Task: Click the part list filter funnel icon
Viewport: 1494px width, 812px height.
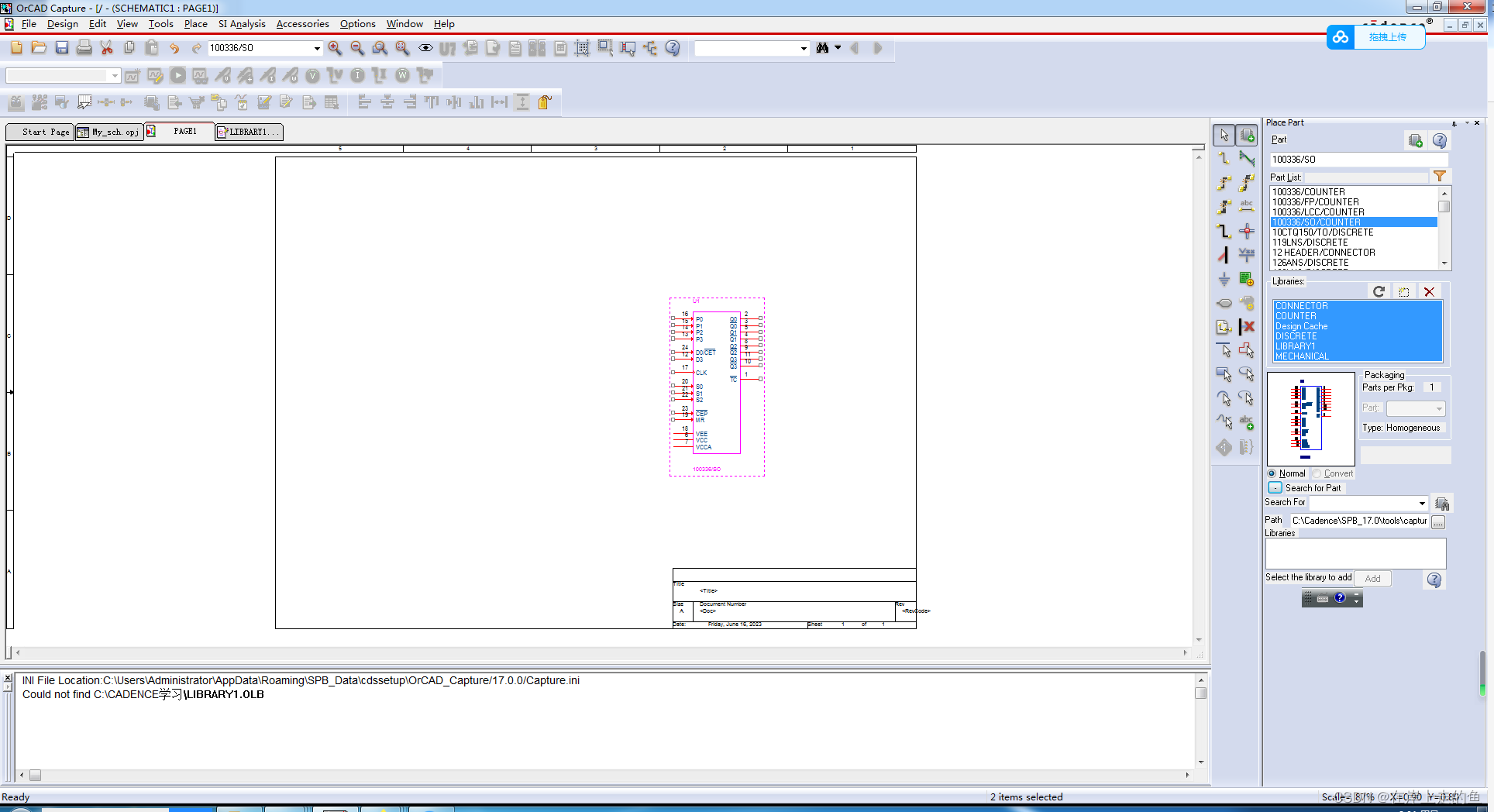Action: pyautogui.click(x=1439, y=177)
